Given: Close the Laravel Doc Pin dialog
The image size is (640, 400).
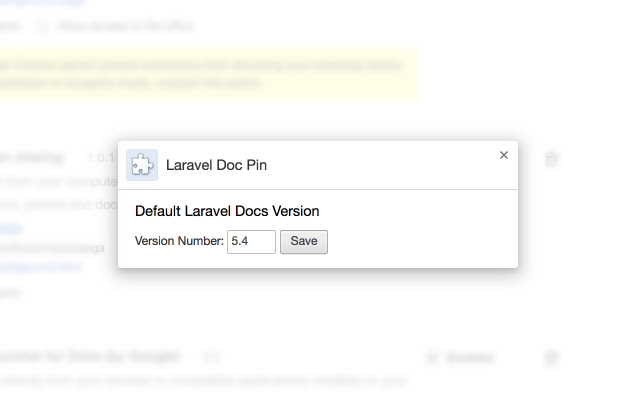Looking at the screenshot, I should [504, 155].
